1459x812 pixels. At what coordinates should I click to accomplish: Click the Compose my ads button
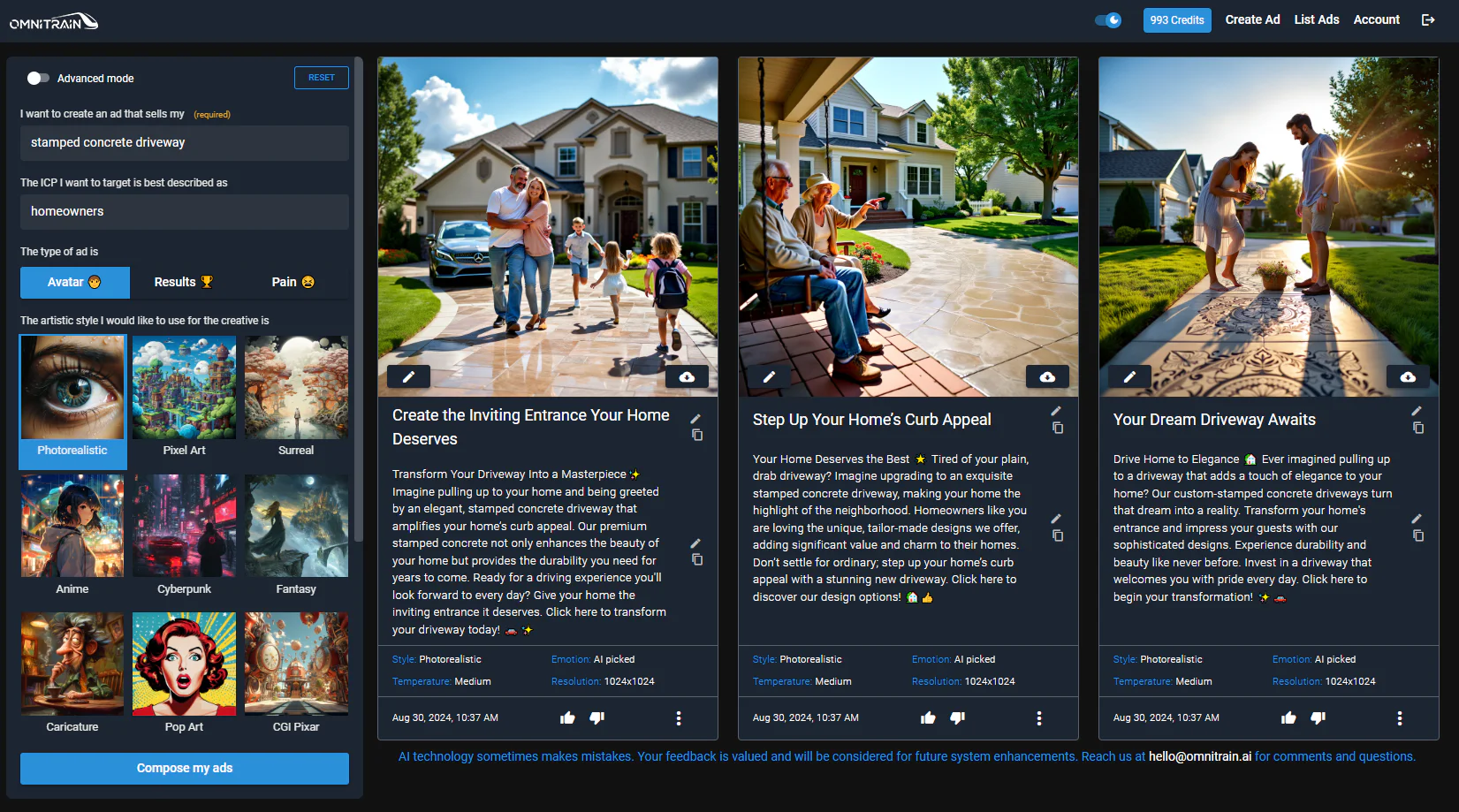point(184,768)
